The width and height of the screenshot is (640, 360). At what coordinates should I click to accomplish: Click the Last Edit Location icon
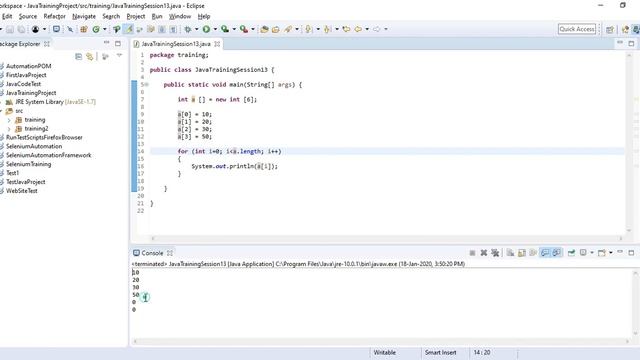click(x=346, y=29)
